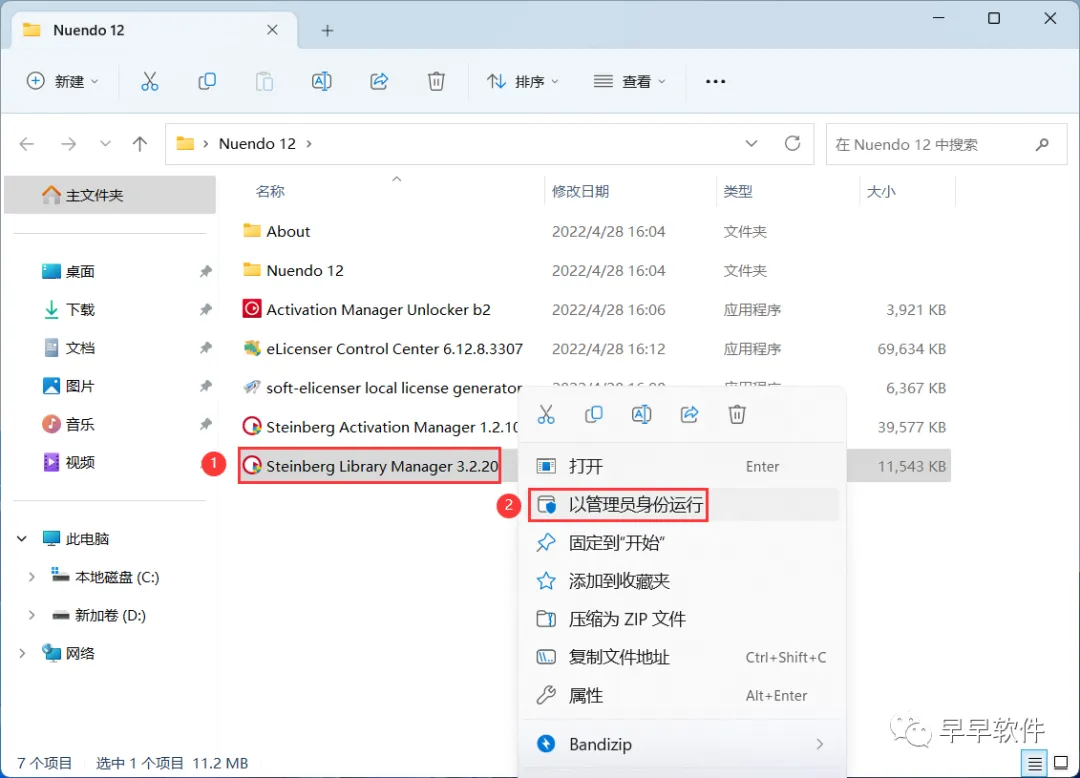Open recent locations chevron next to forward arrow
Image resolution: width=1080 pixels, height=778 pixels.
tap(105, 144)
